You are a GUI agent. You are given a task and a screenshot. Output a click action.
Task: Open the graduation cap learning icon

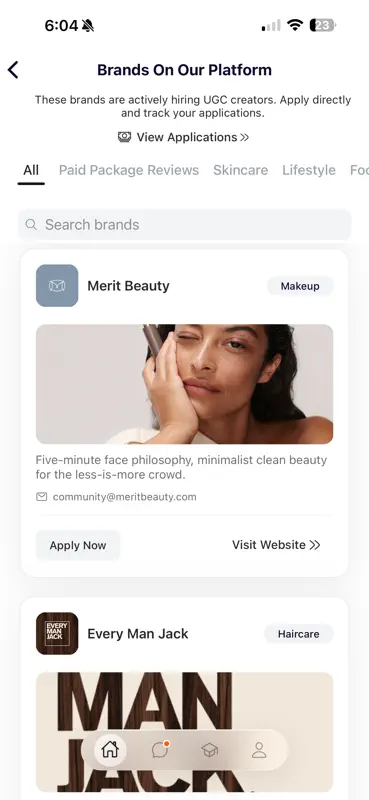[x=210, y=750]
